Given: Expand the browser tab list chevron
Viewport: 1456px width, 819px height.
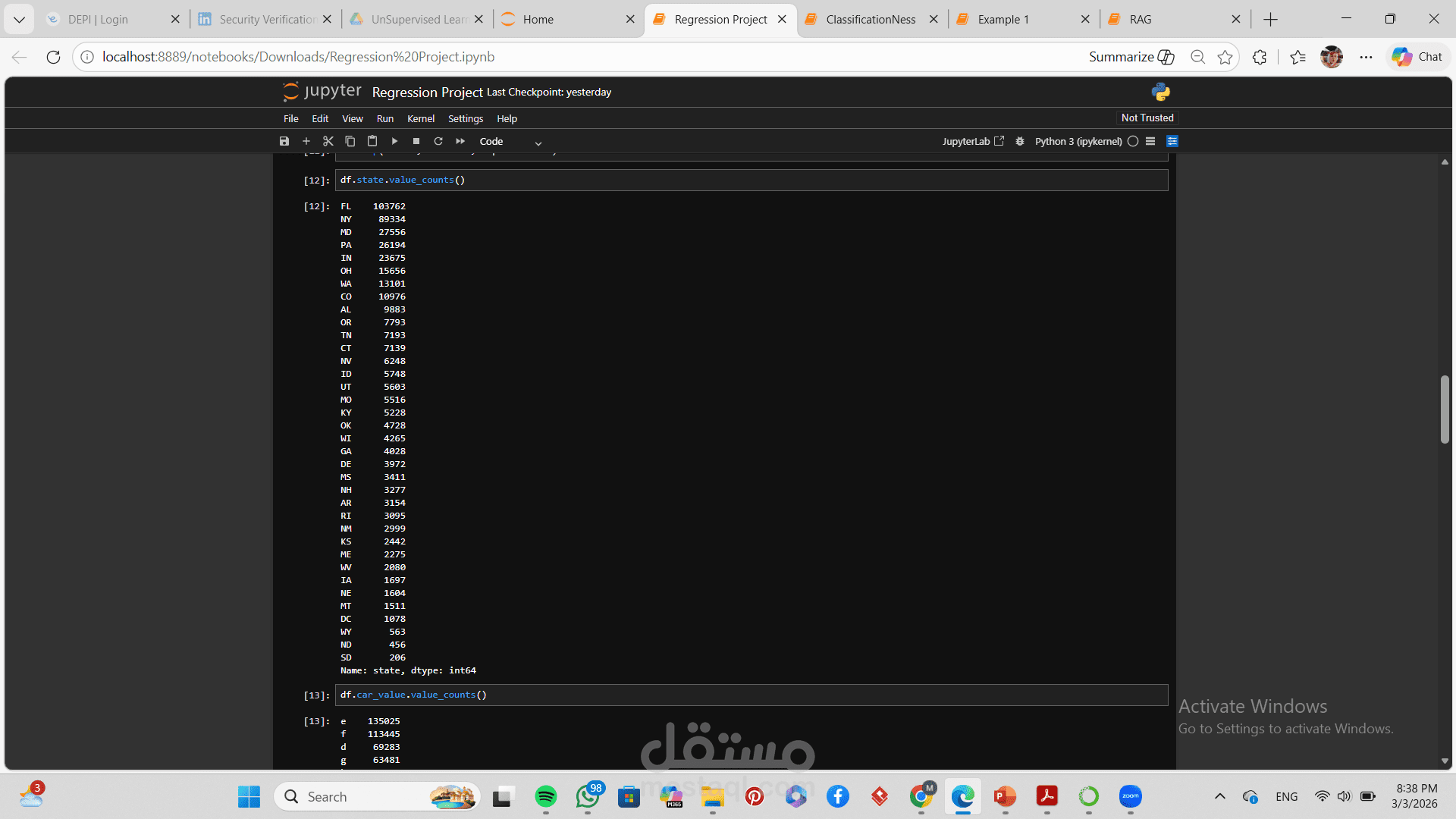Looking at the screenshot, I should click(x=19, y=19).
